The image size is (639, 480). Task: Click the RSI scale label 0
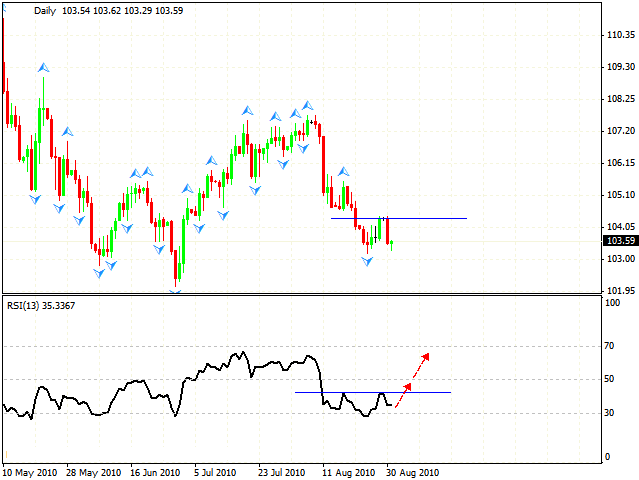[607, 457]
